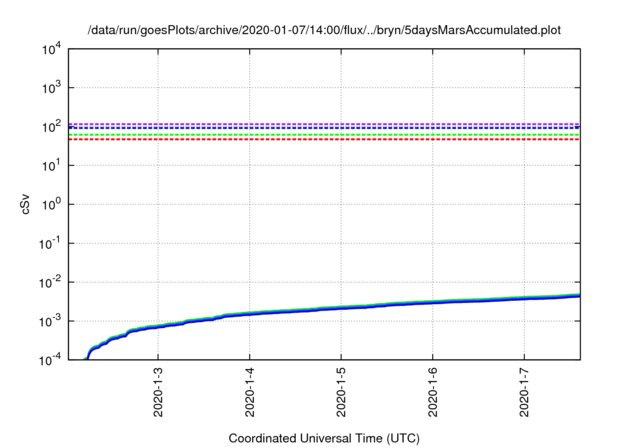640x448 pixels.
Task: Click the 10^-2 y-axis tick label
Action: [51, 282]
